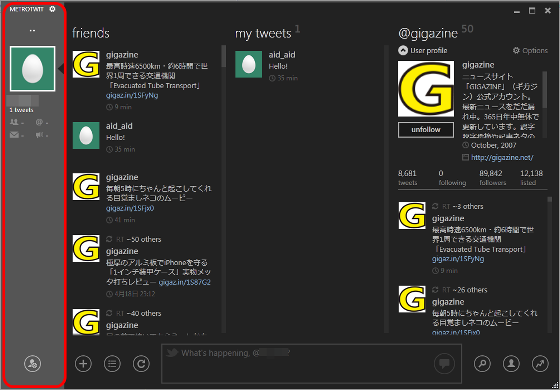Open the Options menu in gigazine column
The width and height of the screenshot is (560, 390).
click(530, 51)
